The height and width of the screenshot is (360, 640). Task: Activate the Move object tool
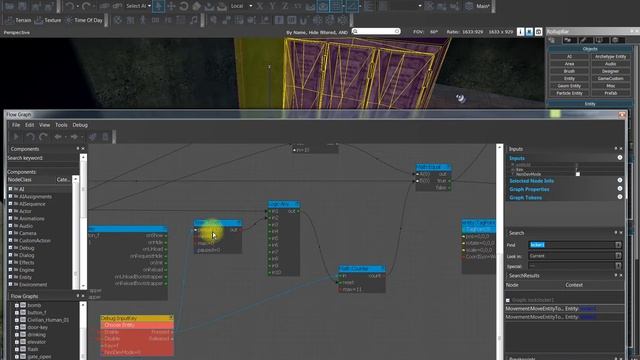pos(171,6)
